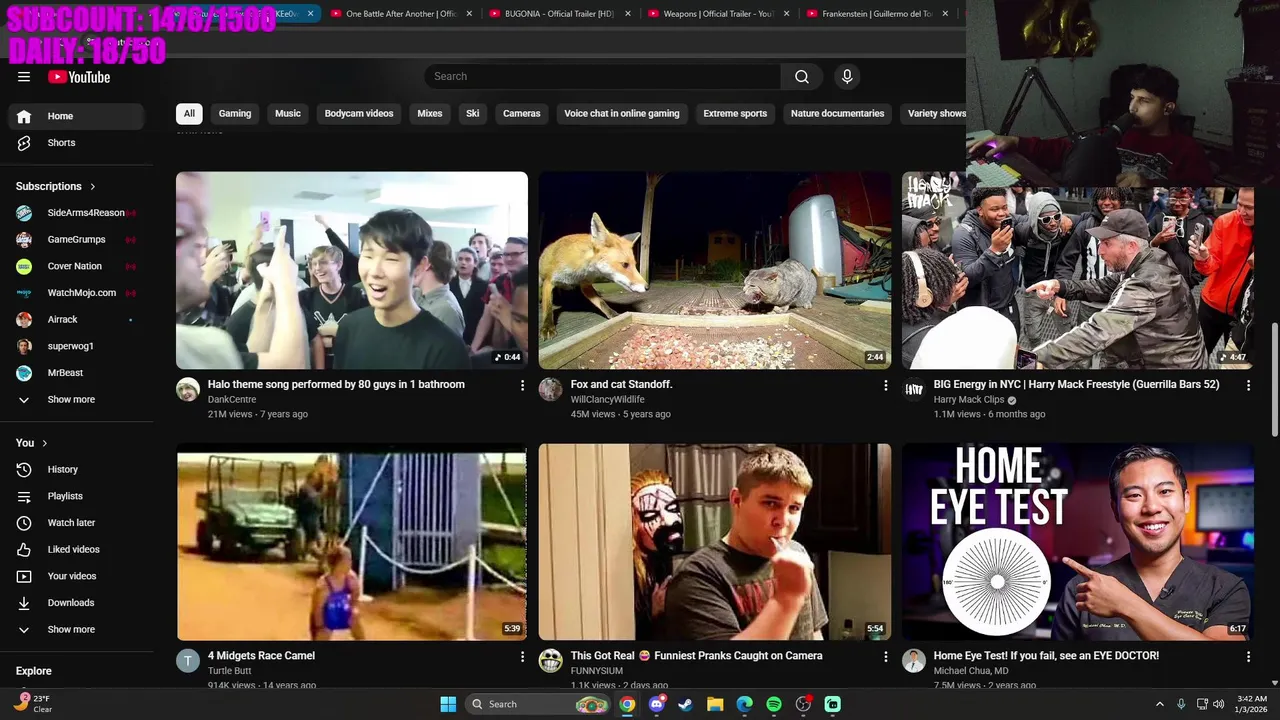Open MrBeast subscription channel
The height and width of the screenshot is (720, 1280).
tap(77, 373)
